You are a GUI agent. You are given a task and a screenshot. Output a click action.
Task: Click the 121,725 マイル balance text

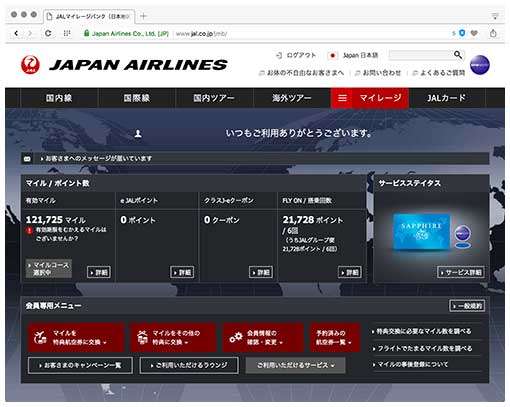[x=56, y=220]
